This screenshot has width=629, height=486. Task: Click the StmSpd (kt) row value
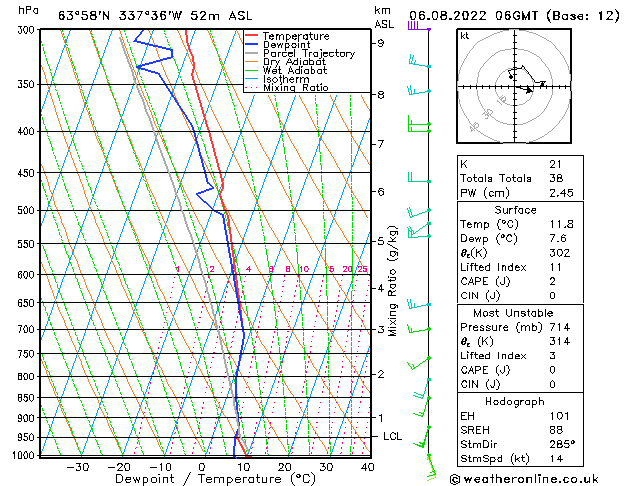[554, 458]
